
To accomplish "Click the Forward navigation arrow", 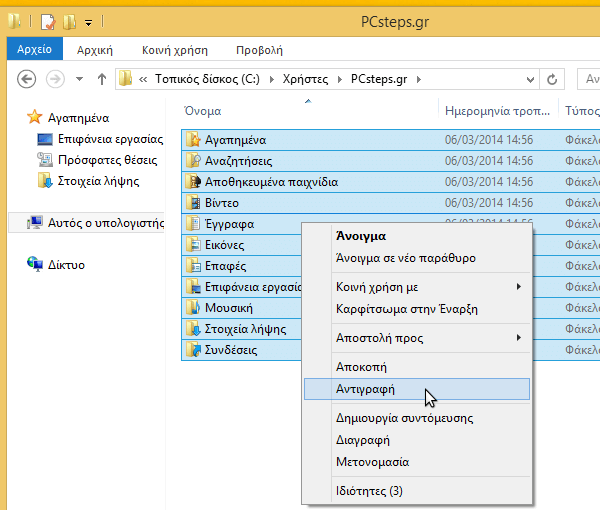I will tap(55, 79).
